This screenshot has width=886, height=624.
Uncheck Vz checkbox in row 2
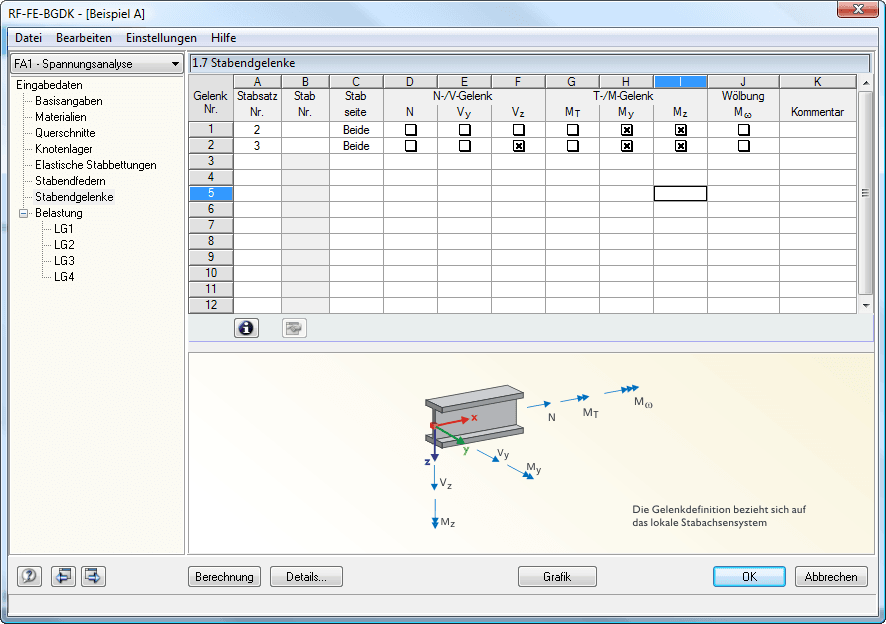[518, 146]
